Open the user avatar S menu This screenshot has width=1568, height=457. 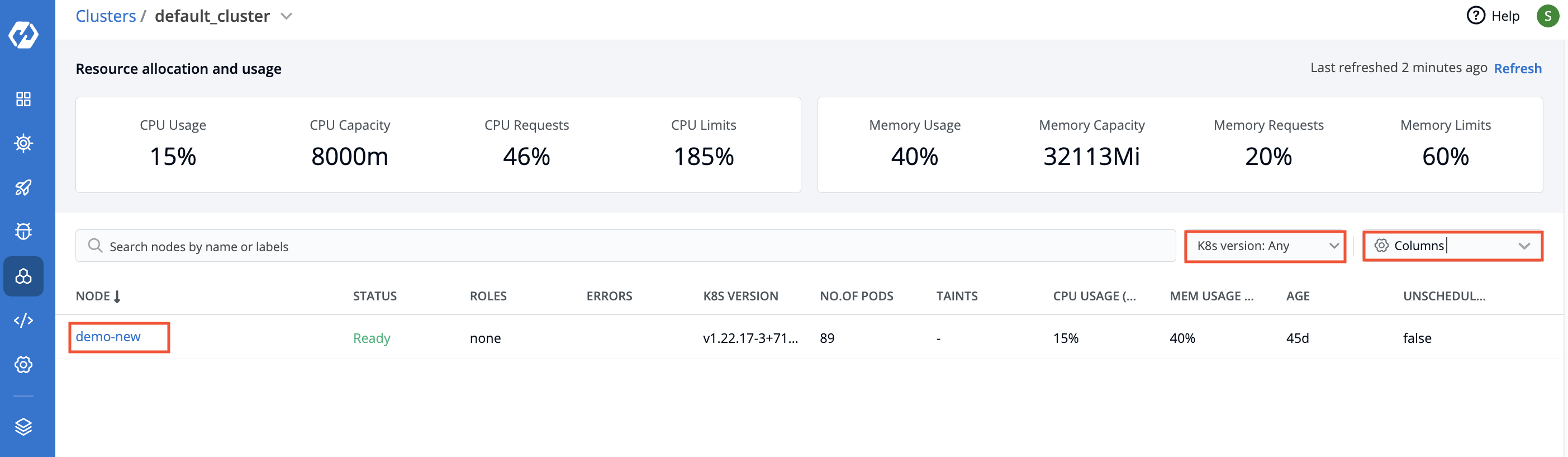point(1547,16)
